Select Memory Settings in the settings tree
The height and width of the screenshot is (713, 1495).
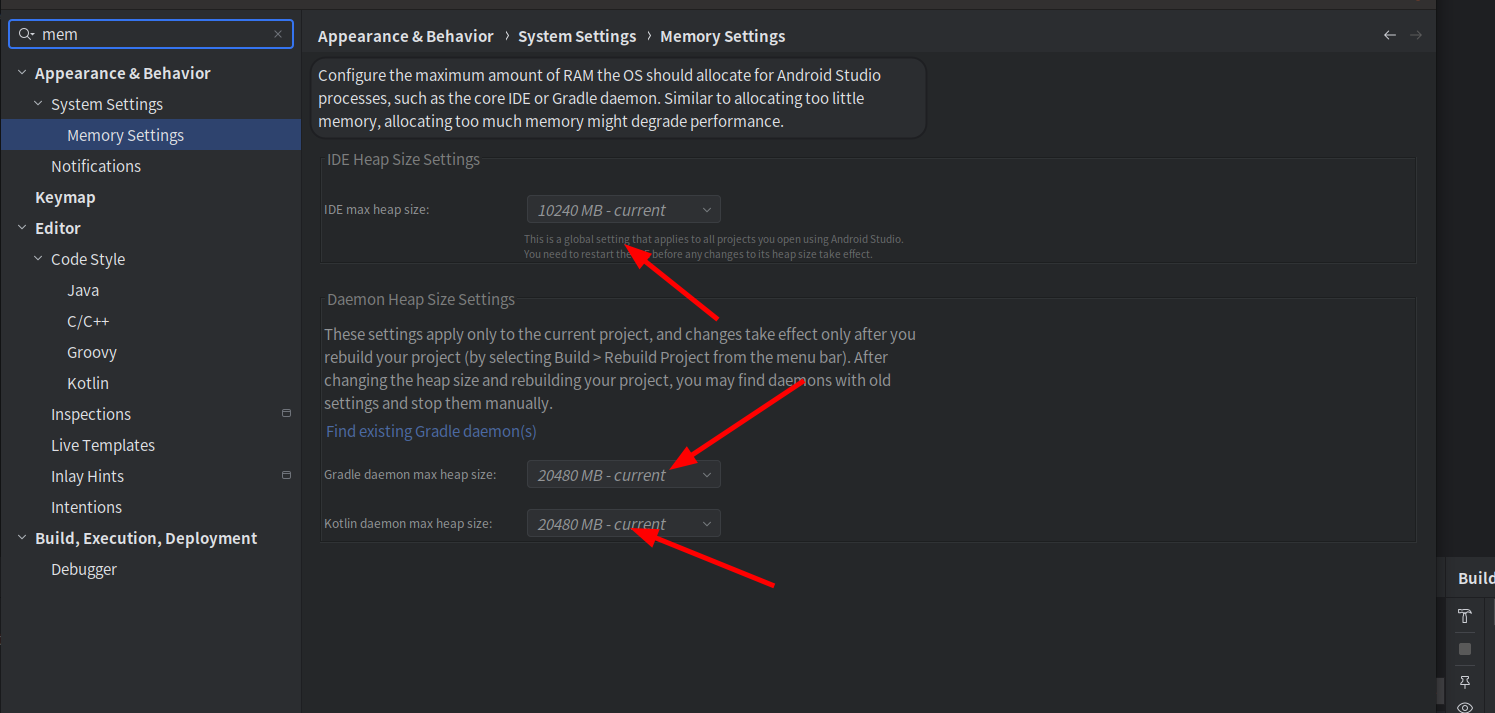coord(151,135)
